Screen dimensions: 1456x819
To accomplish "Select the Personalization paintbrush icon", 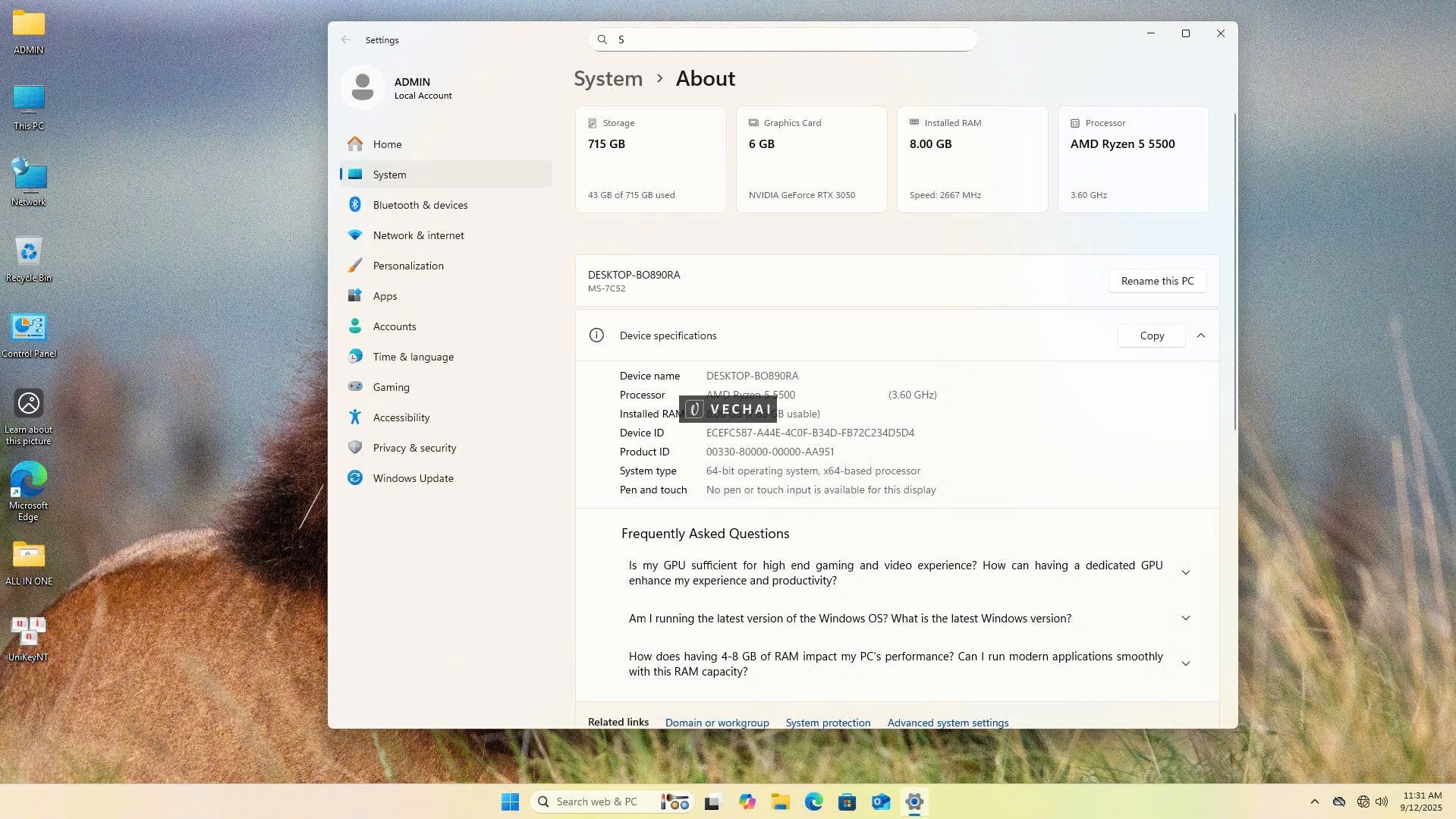I will coord(354,266).
